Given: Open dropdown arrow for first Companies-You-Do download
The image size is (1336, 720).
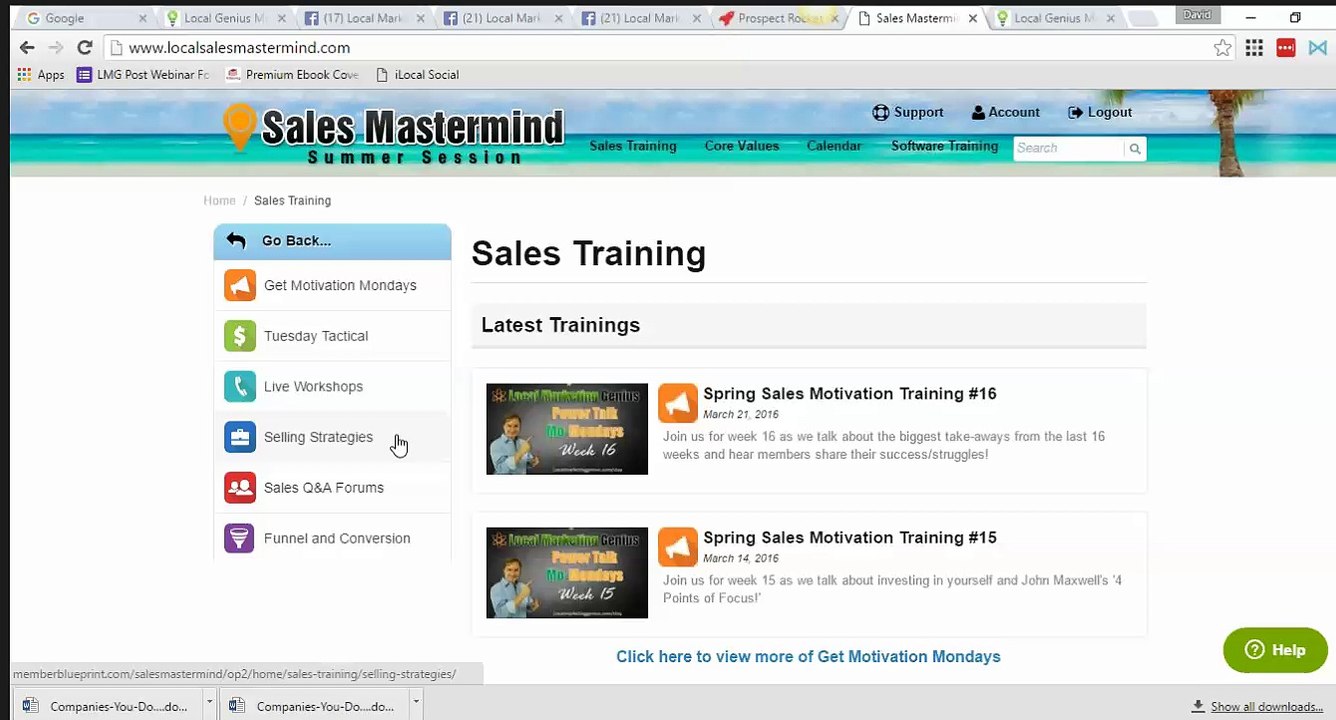Looking at the screenshot, I should click(210, 703).
